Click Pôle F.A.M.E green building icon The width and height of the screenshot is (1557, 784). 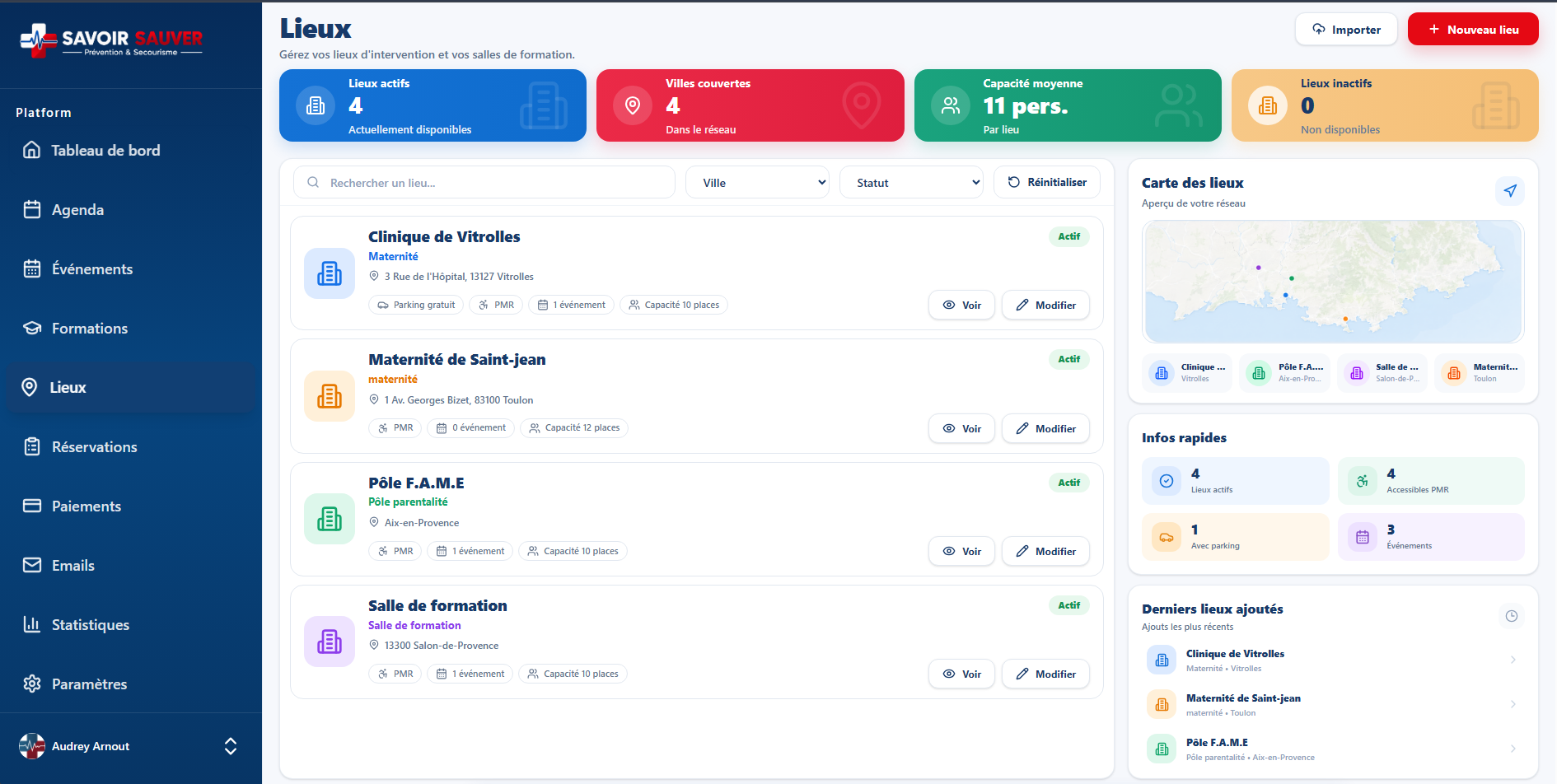(330, 519)
